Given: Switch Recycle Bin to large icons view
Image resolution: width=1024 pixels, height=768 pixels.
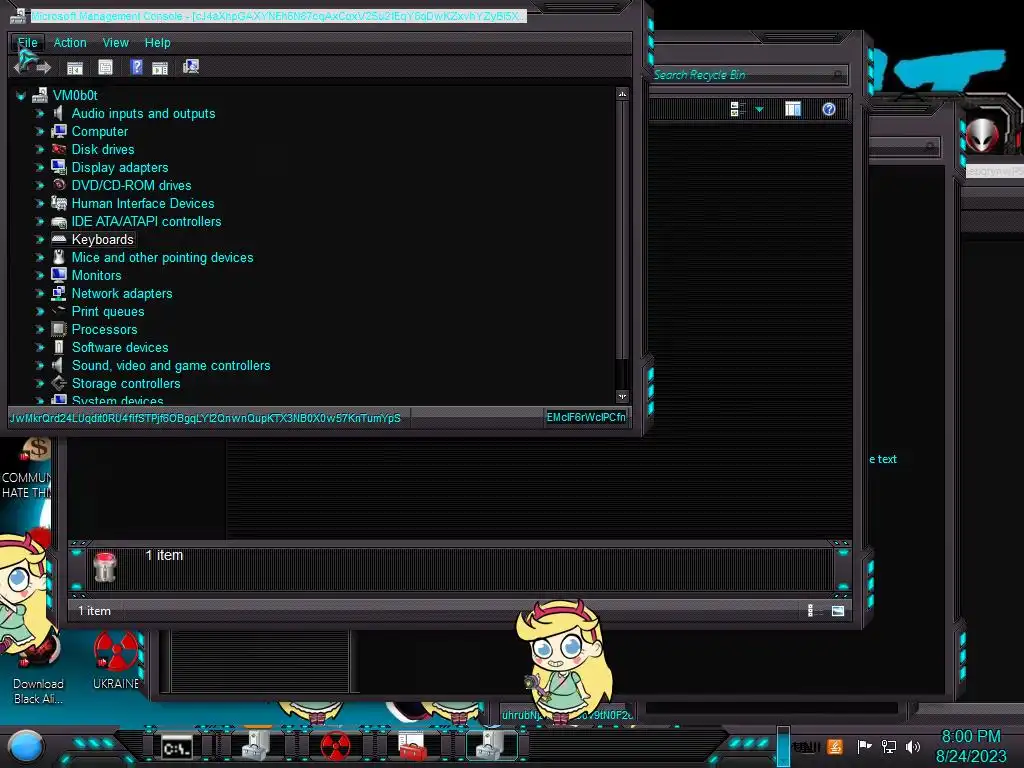Looking at the screenshot, I should coord(838,611).
